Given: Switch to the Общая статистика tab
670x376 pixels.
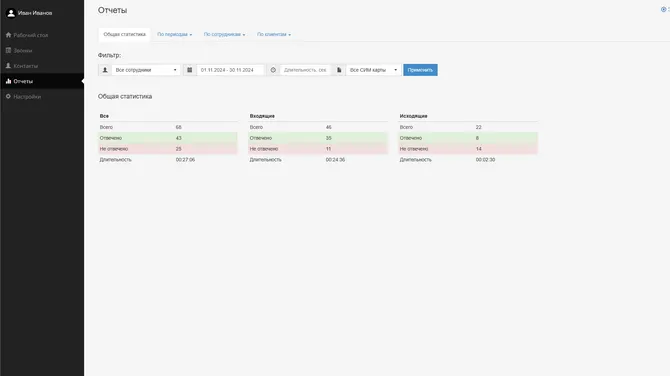Looking at the screenshot, I should 124,35.
